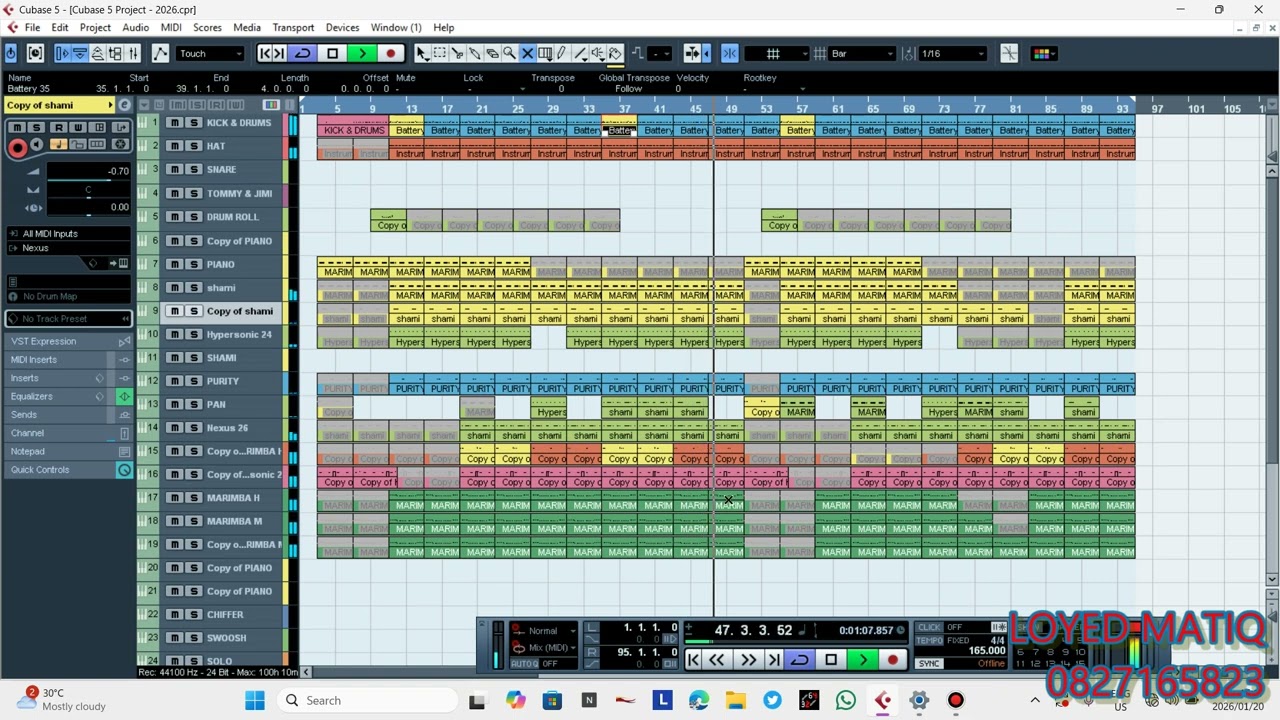Screen dimensions: 1280x720
Task: Toggle Autoscroll button
Action: tap(694, 53)
